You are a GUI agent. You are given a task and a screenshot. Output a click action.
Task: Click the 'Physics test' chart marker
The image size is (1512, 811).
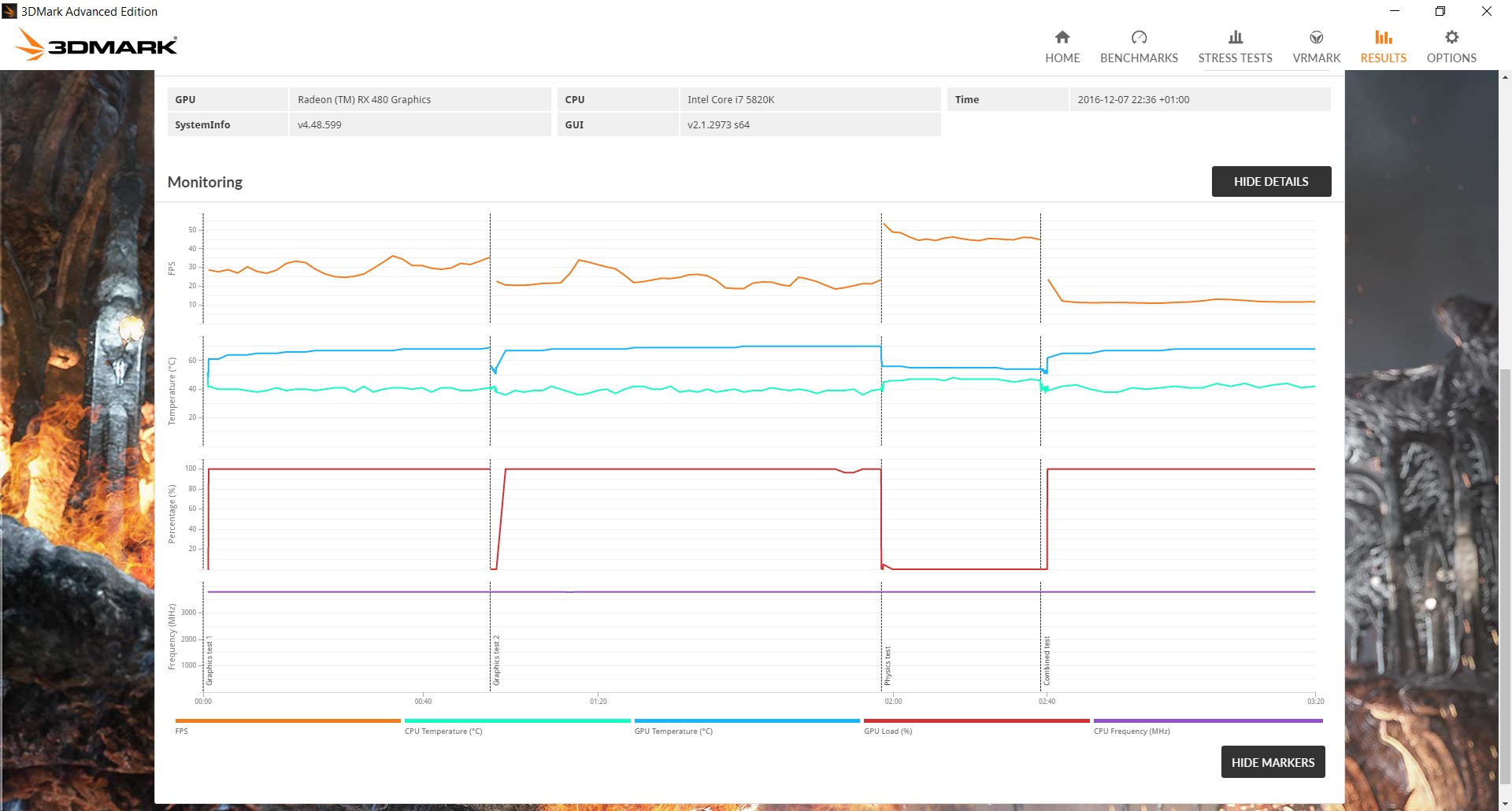point(888,665)
